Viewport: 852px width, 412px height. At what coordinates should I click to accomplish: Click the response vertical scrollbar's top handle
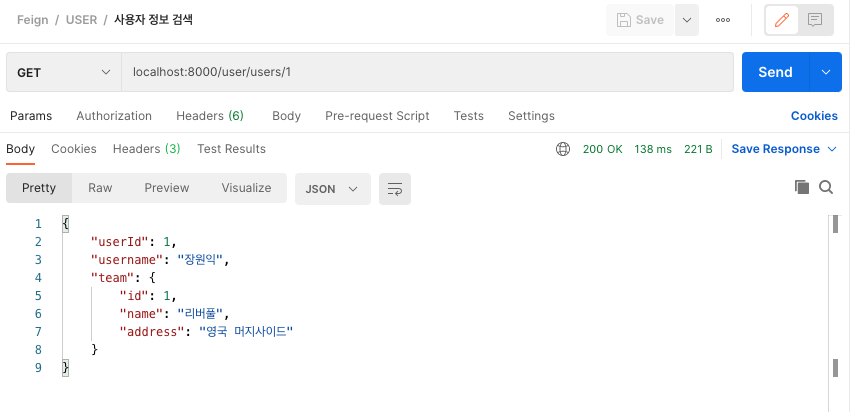pos(836,224)
